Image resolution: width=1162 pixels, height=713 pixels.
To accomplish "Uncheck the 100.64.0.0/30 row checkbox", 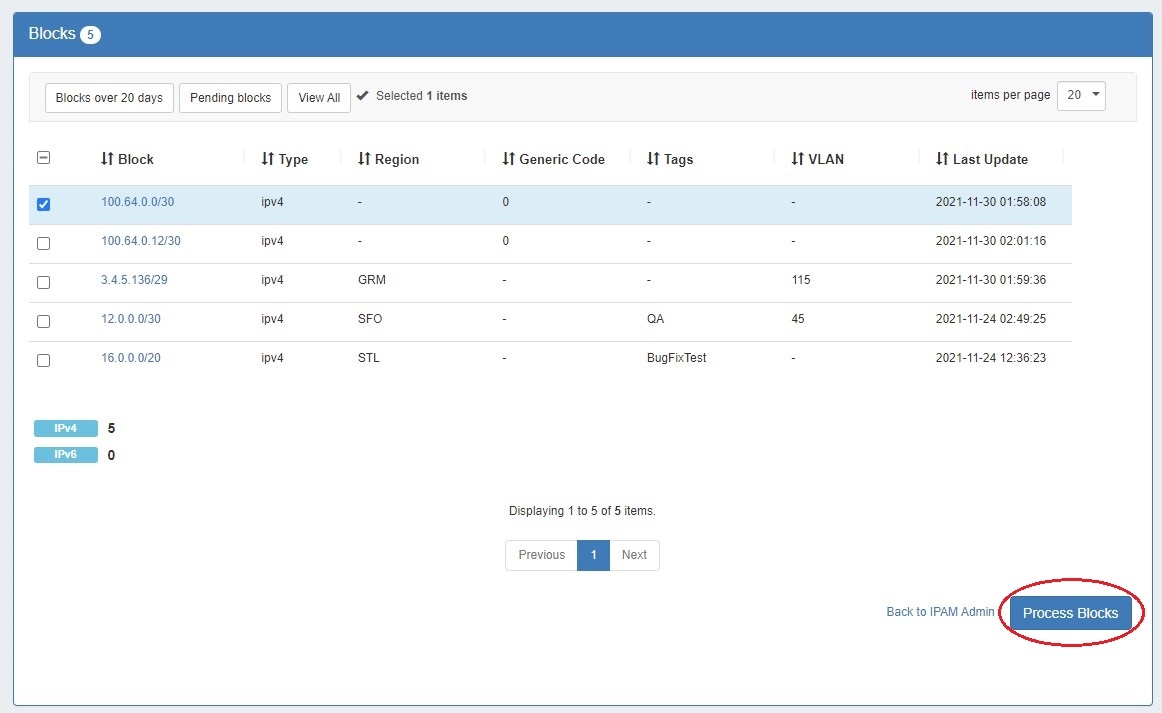I will pyautogui.click(x=43, y=204).
